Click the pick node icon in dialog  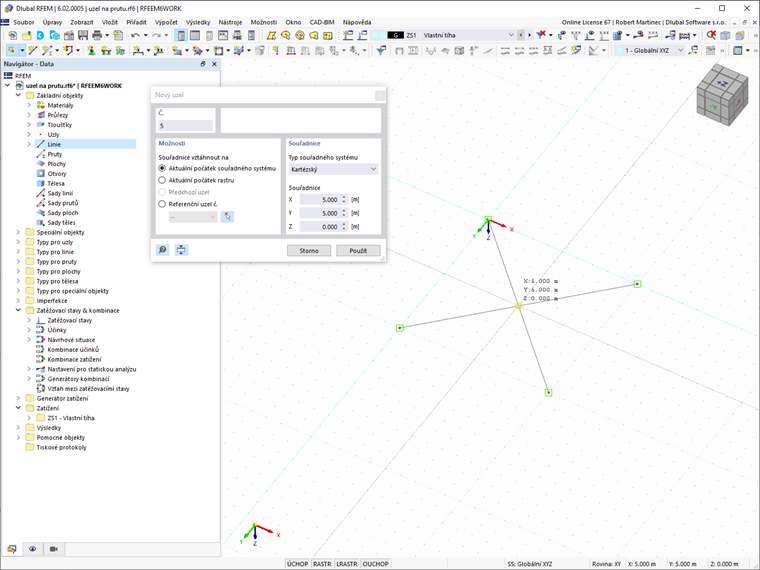point(227,217)
